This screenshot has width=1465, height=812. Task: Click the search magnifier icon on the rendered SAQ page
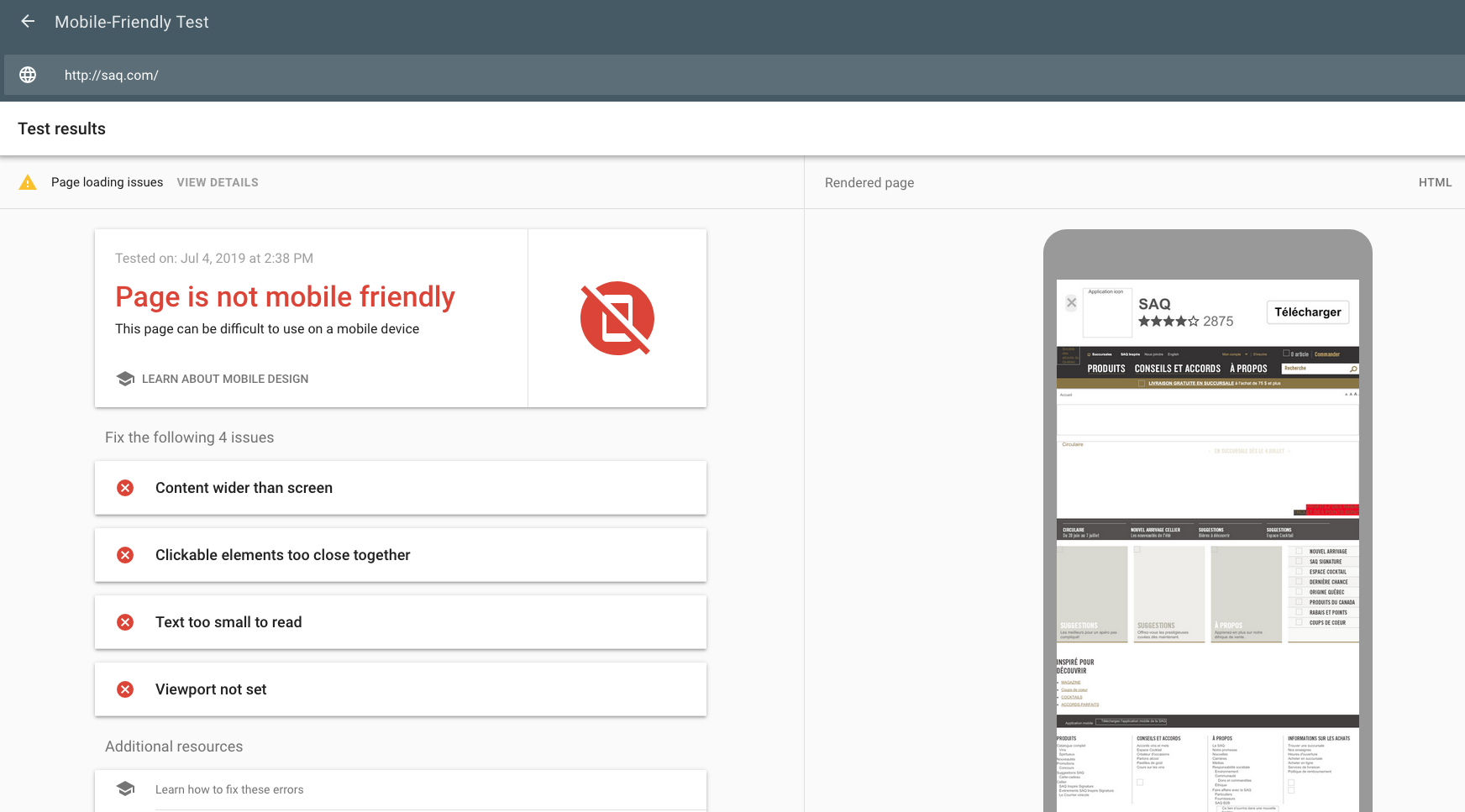point(1353,369)
